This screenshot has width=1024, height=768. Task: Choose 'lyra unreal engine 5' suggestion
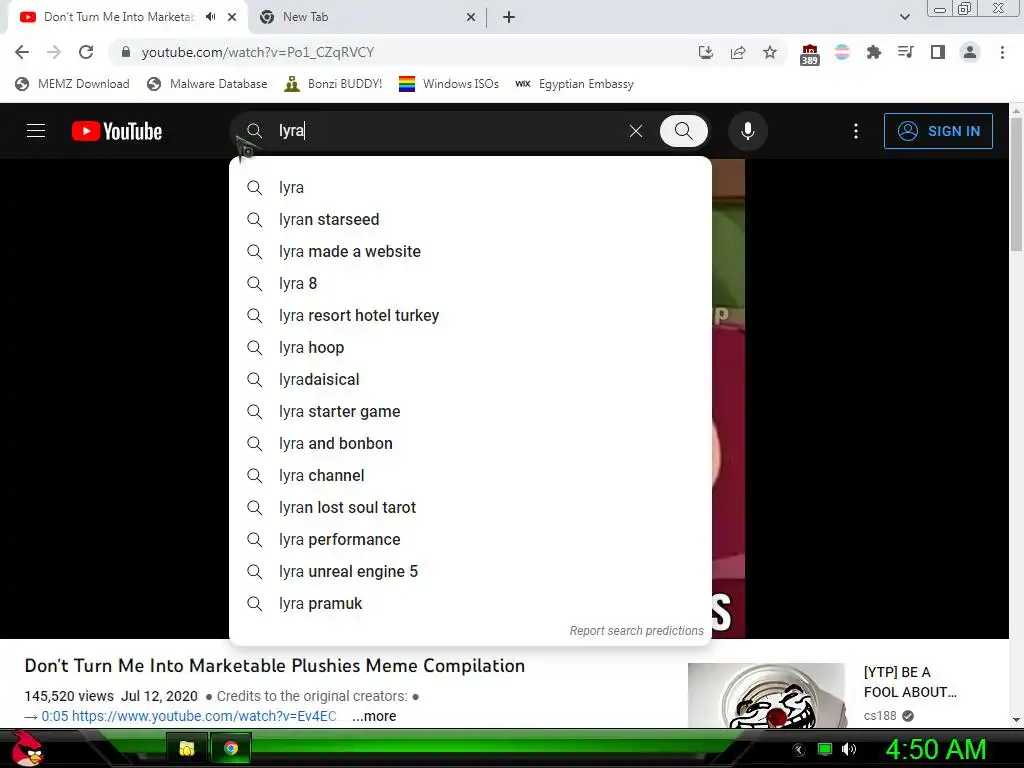(470, 571)
